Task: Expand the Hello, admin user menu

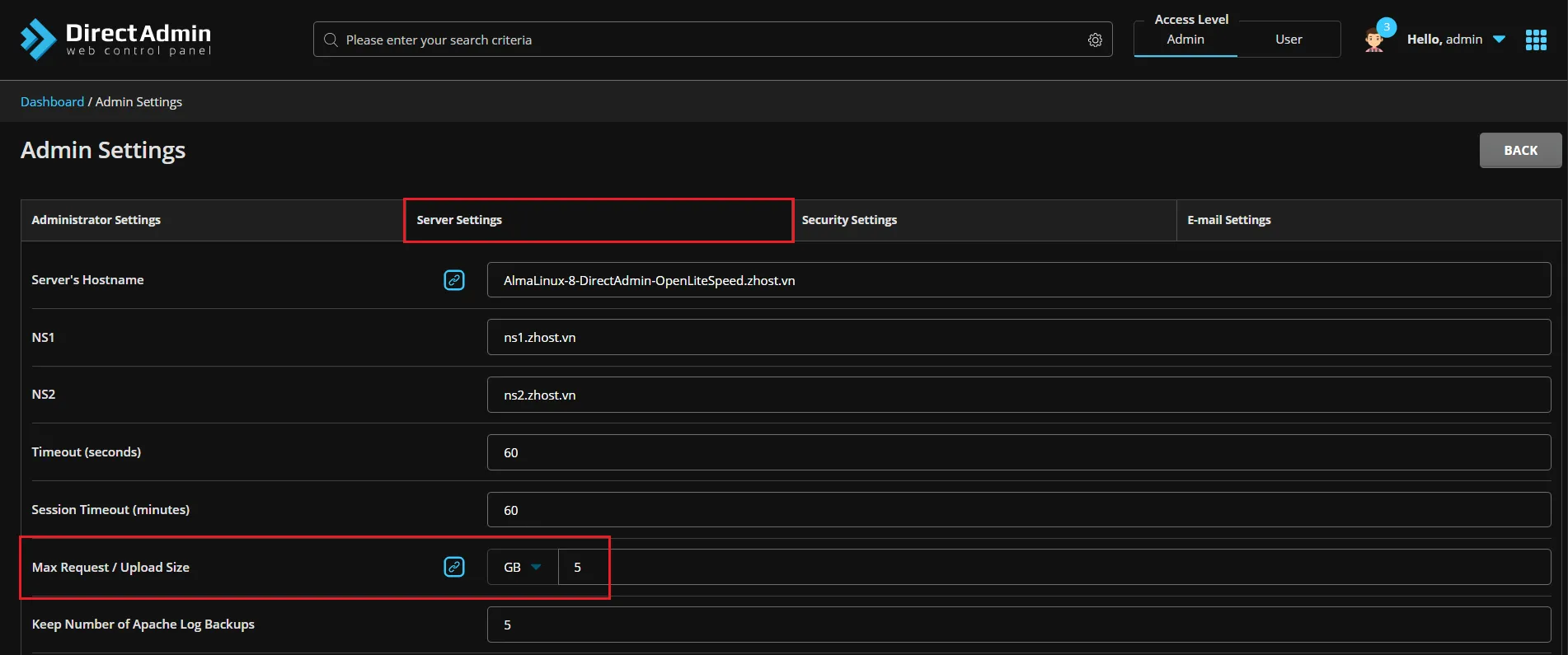Action: pyautogui.click(x=1456, y=40)
